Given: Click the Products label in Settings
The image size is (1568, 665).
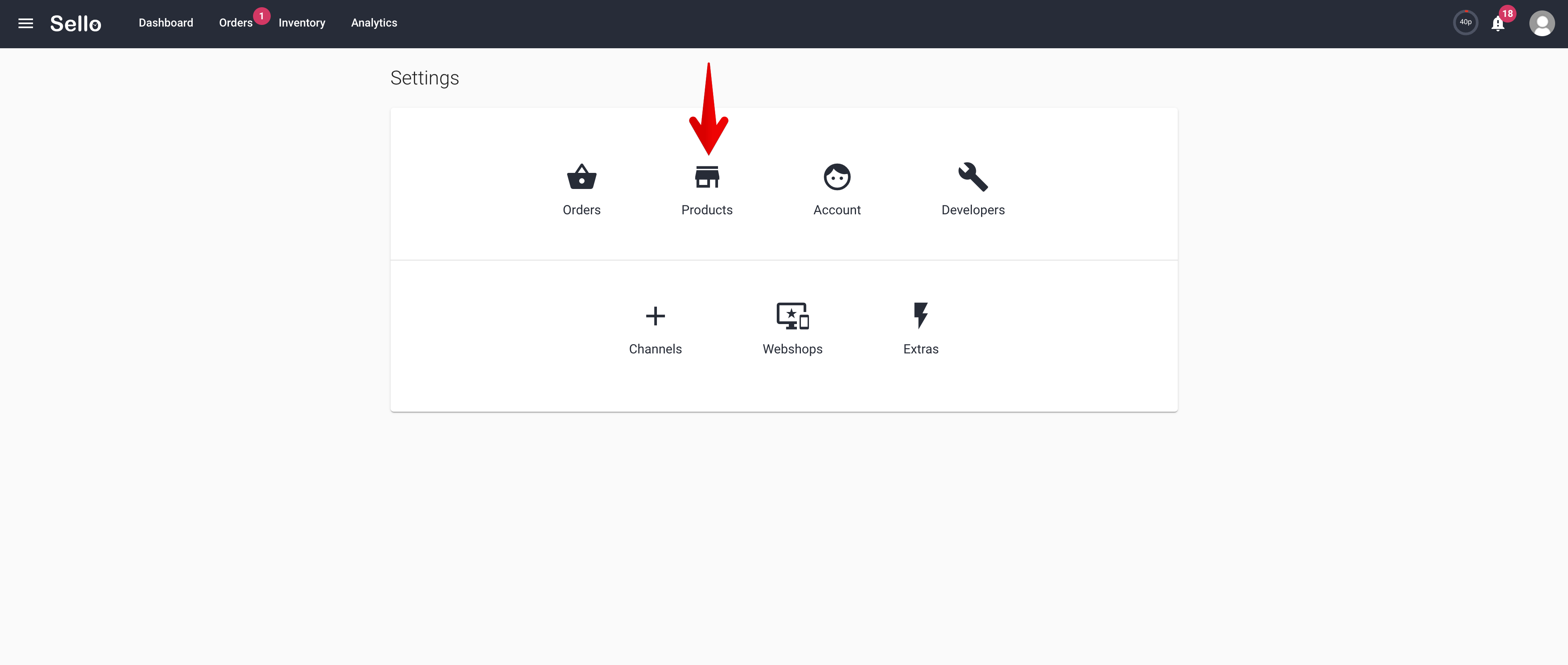Looking at the screenshot, I should (707, 210).
